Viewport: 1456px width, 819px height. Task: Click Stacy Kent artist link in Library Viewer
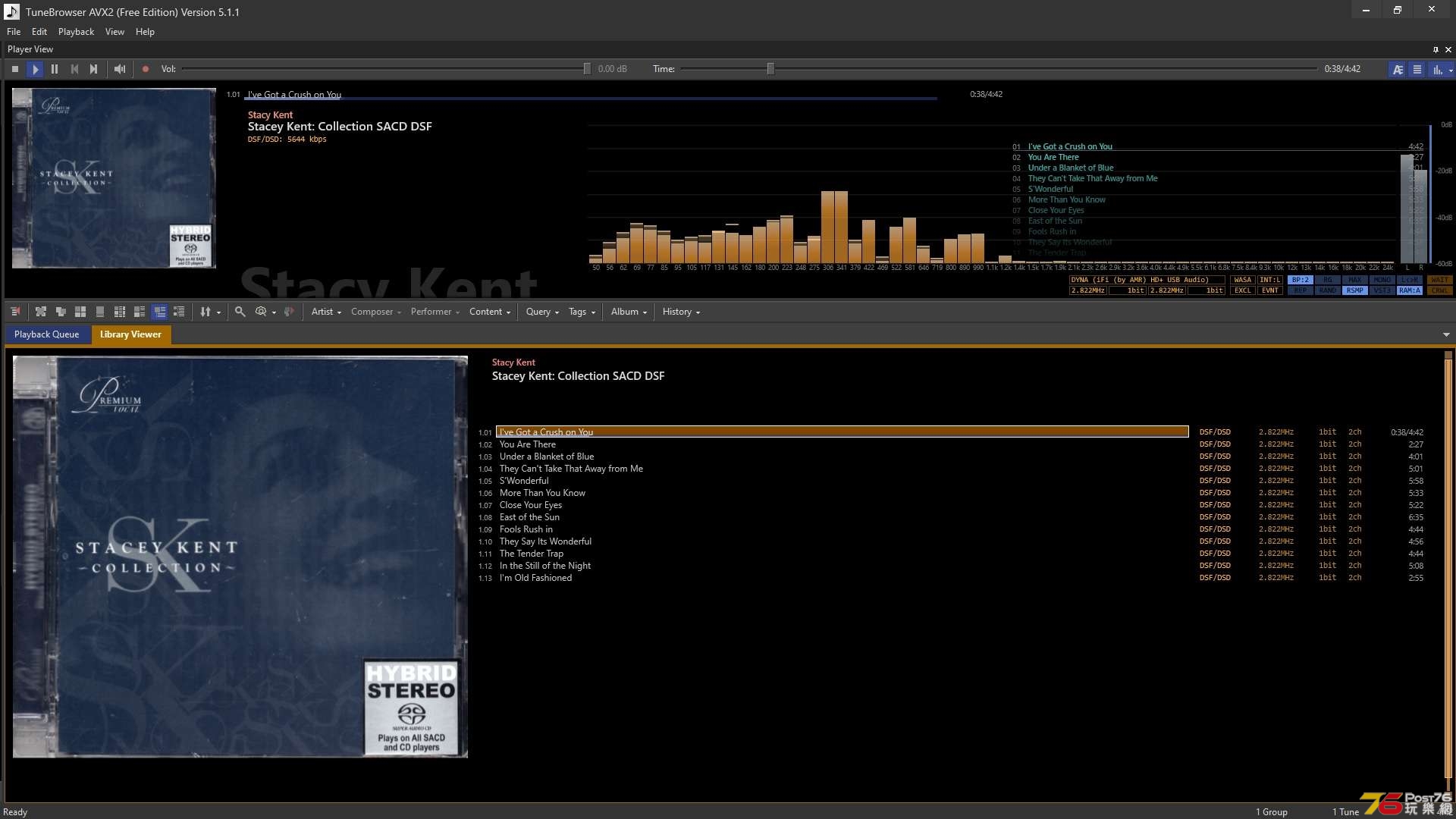pos(513,362)
